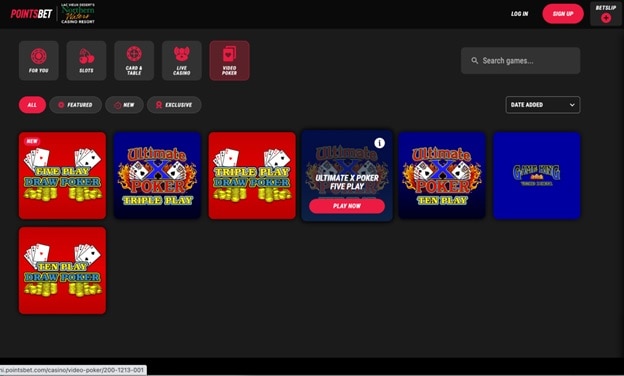Toggle the Featured filter chip
624x376 pixels.
[76, 105]
